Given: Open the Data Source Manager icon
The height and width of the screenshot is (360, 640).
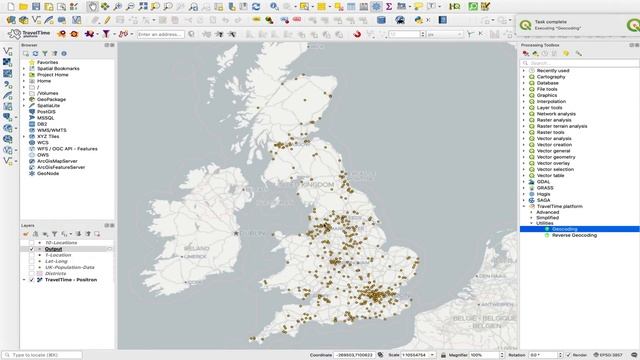Looking at the screenshot, I should 11,20.
